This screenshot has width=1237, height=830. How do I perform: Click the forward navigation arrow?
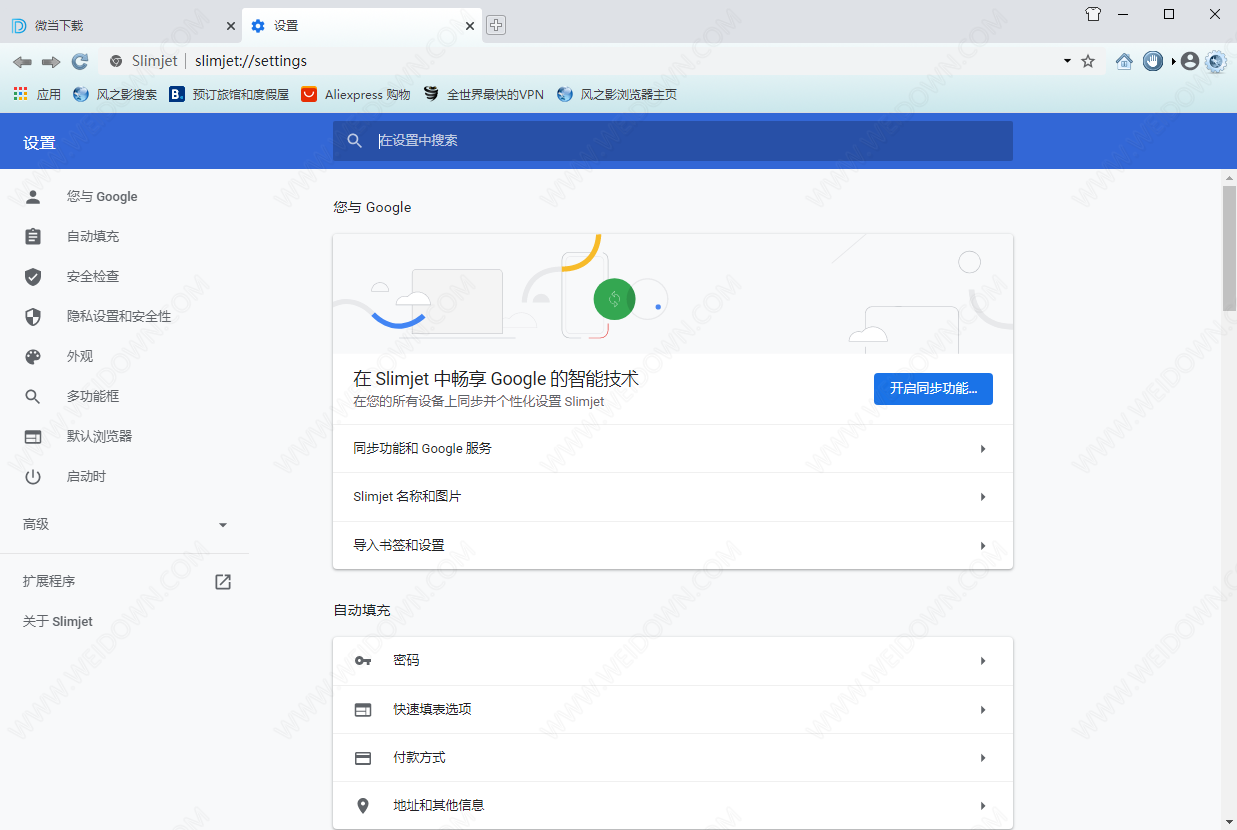click(x=51, y=62)
